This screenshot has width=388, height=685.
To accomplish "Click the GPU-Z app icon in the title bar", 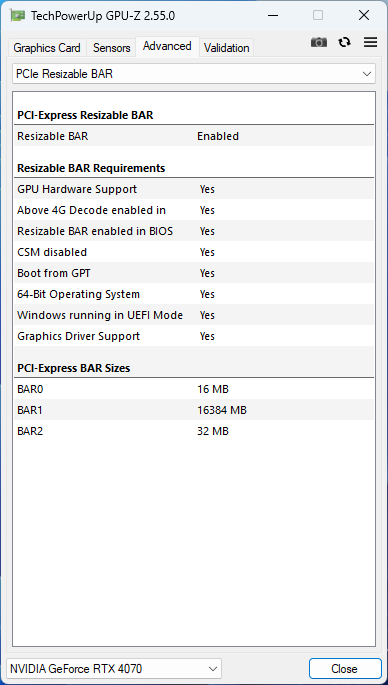I will pos(17,16).
